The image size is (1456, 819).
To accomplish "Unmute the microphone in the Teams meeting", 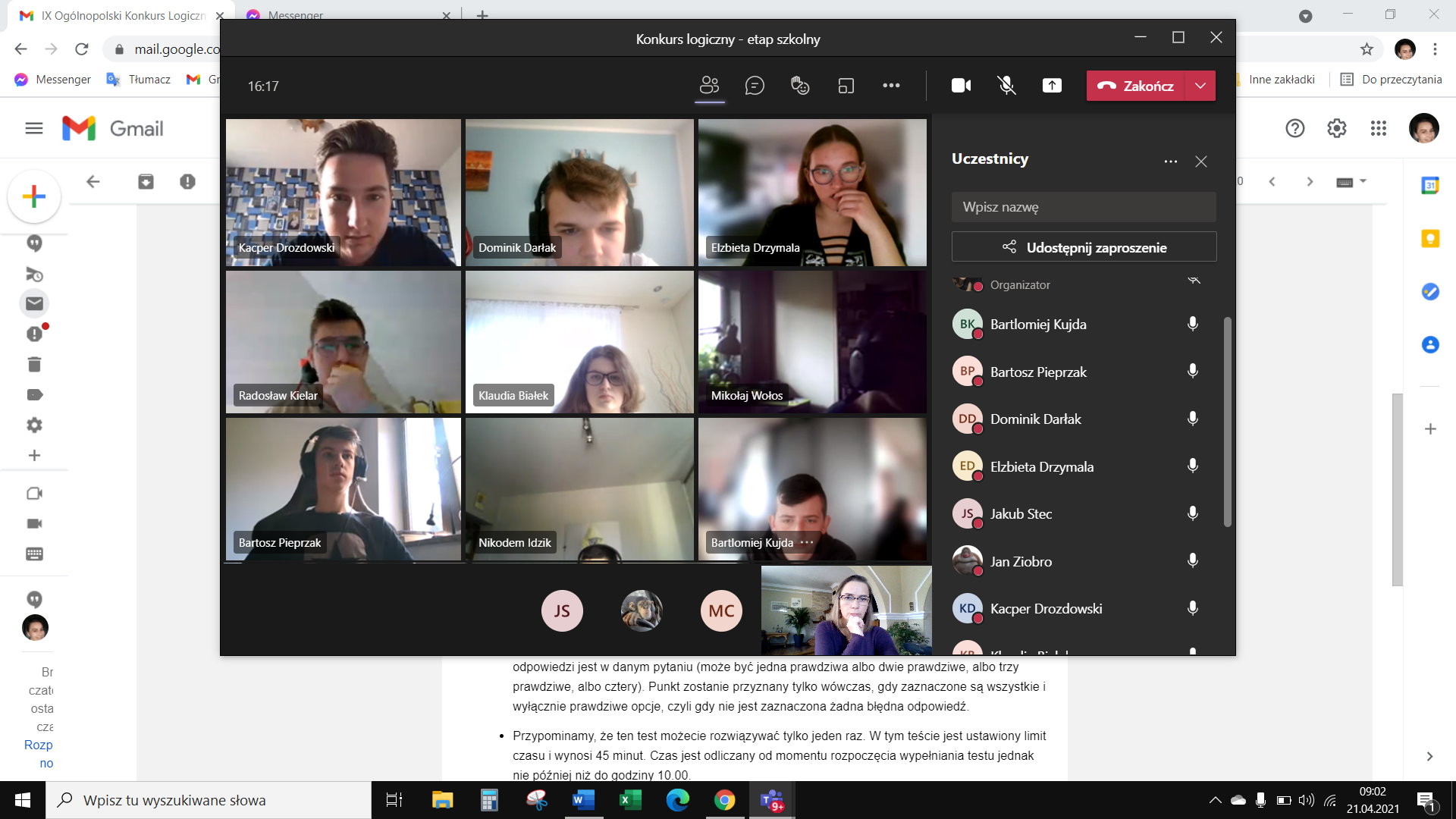I will (1006, 86).
